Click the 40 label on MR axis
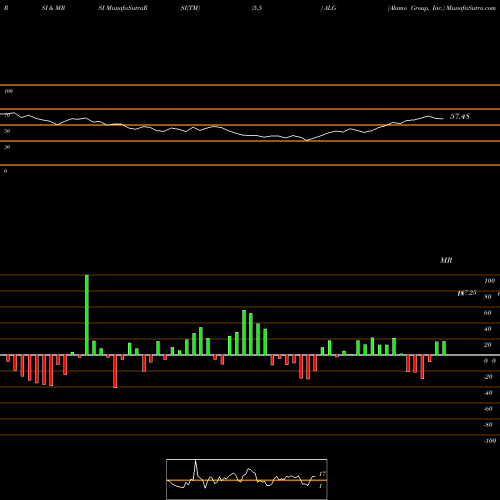500x500 pixels. tap(488, 329)
